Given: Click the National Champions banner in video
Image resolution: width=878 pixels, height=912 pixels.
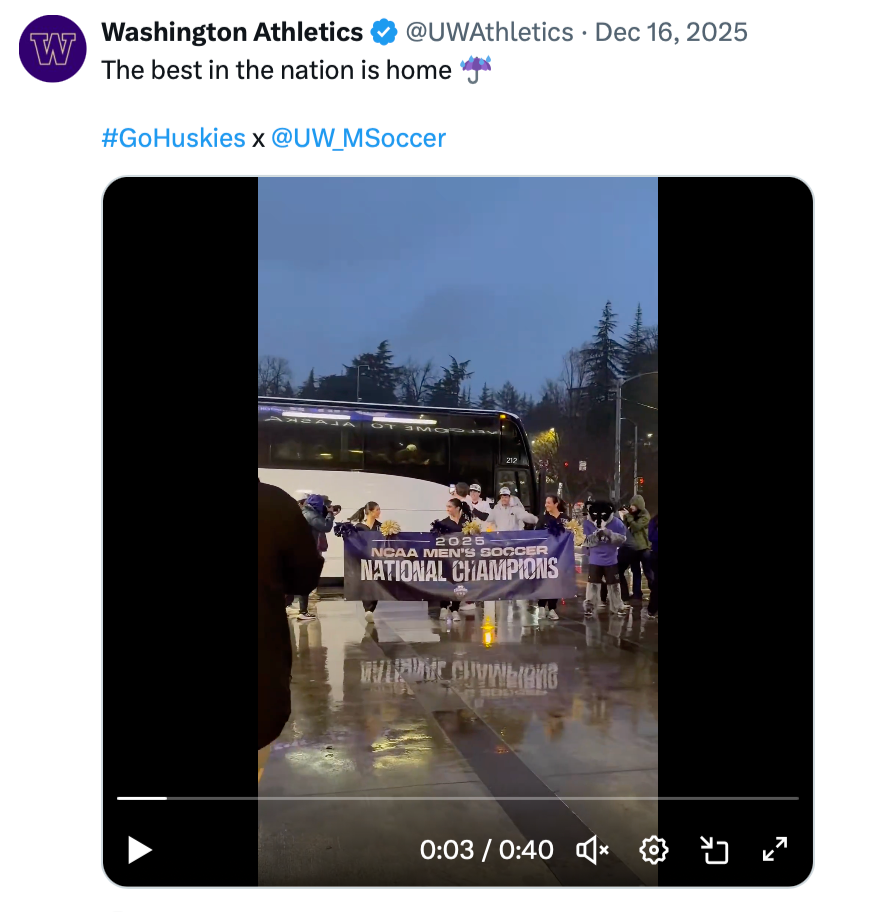Looking at the screenshot, I should point(459,567).
